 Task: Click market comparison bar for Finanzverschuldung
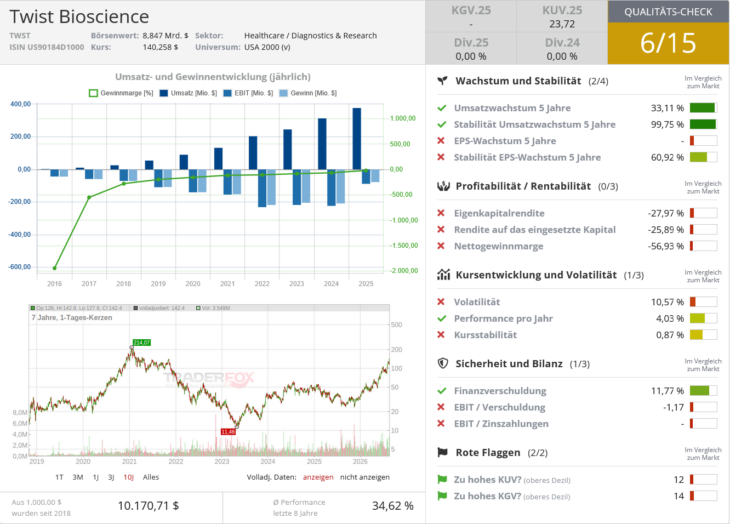703,391
